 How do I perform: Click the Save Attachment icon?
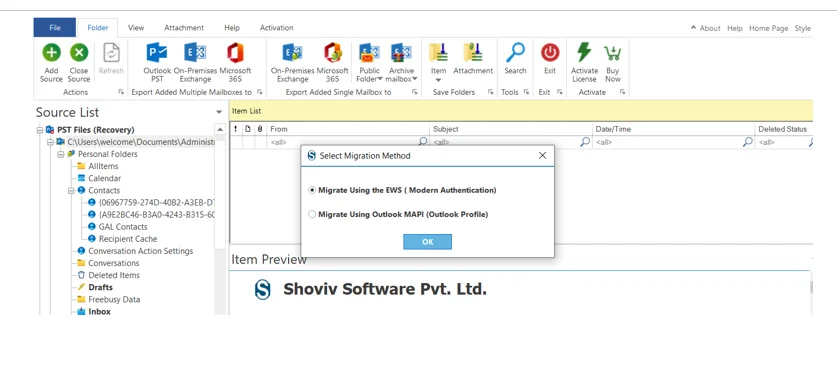point(473,53)
